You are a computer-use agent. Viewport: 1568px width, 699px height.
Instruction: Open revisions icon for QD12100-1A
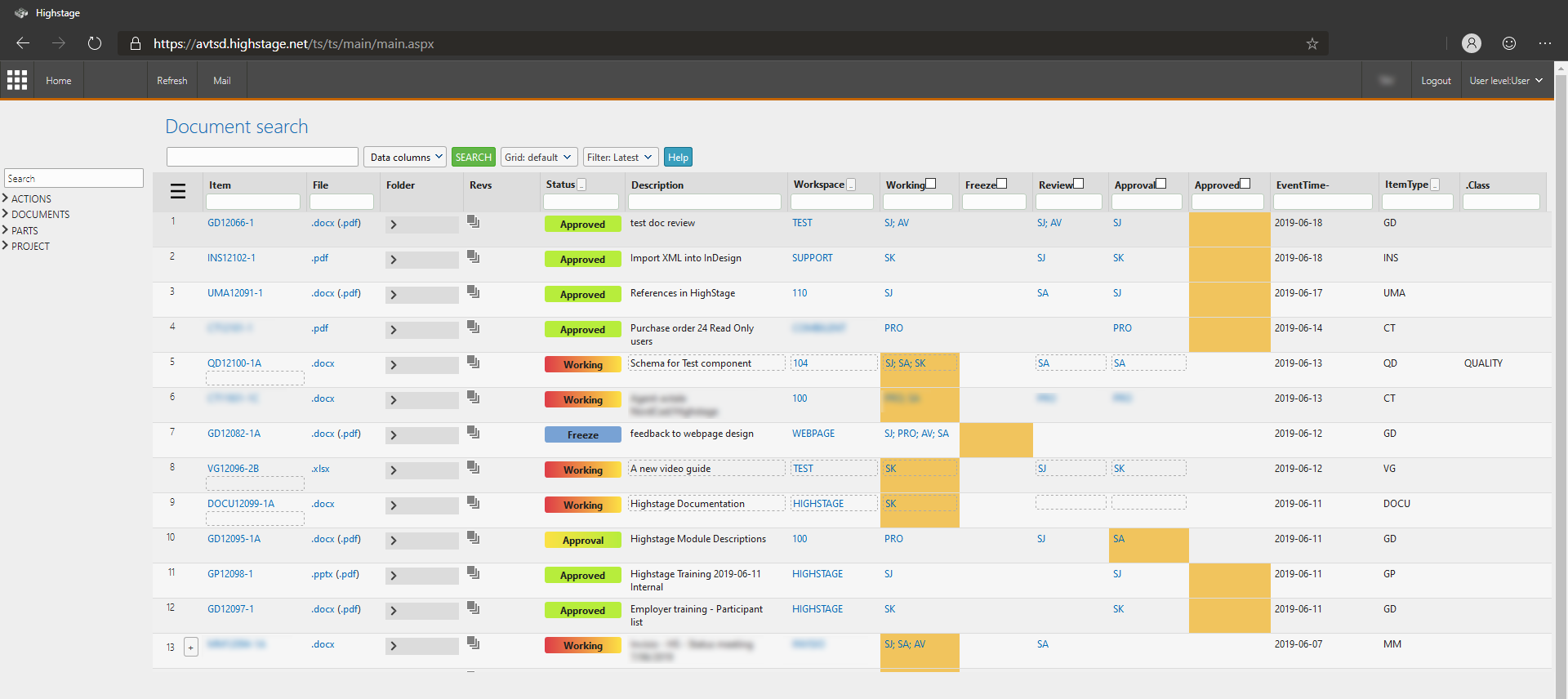click(x=473, y=362)
